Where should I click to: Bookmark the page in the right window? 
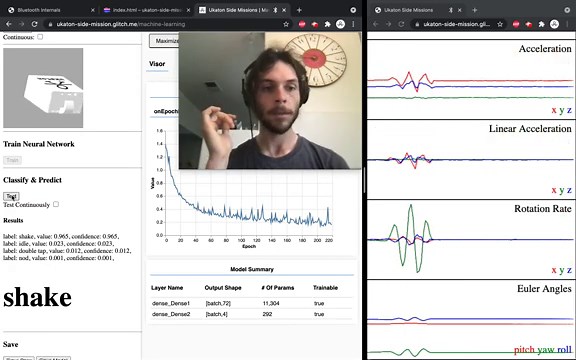[x=500, y=24]
